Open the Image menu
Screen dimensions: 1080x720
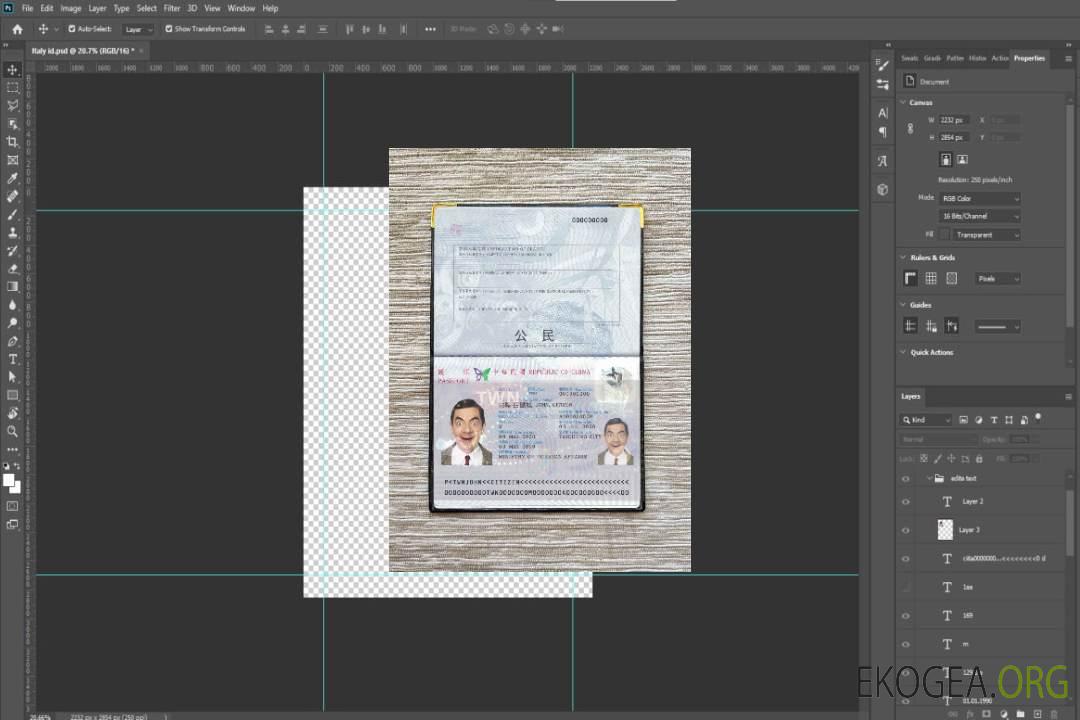(71, 8)
